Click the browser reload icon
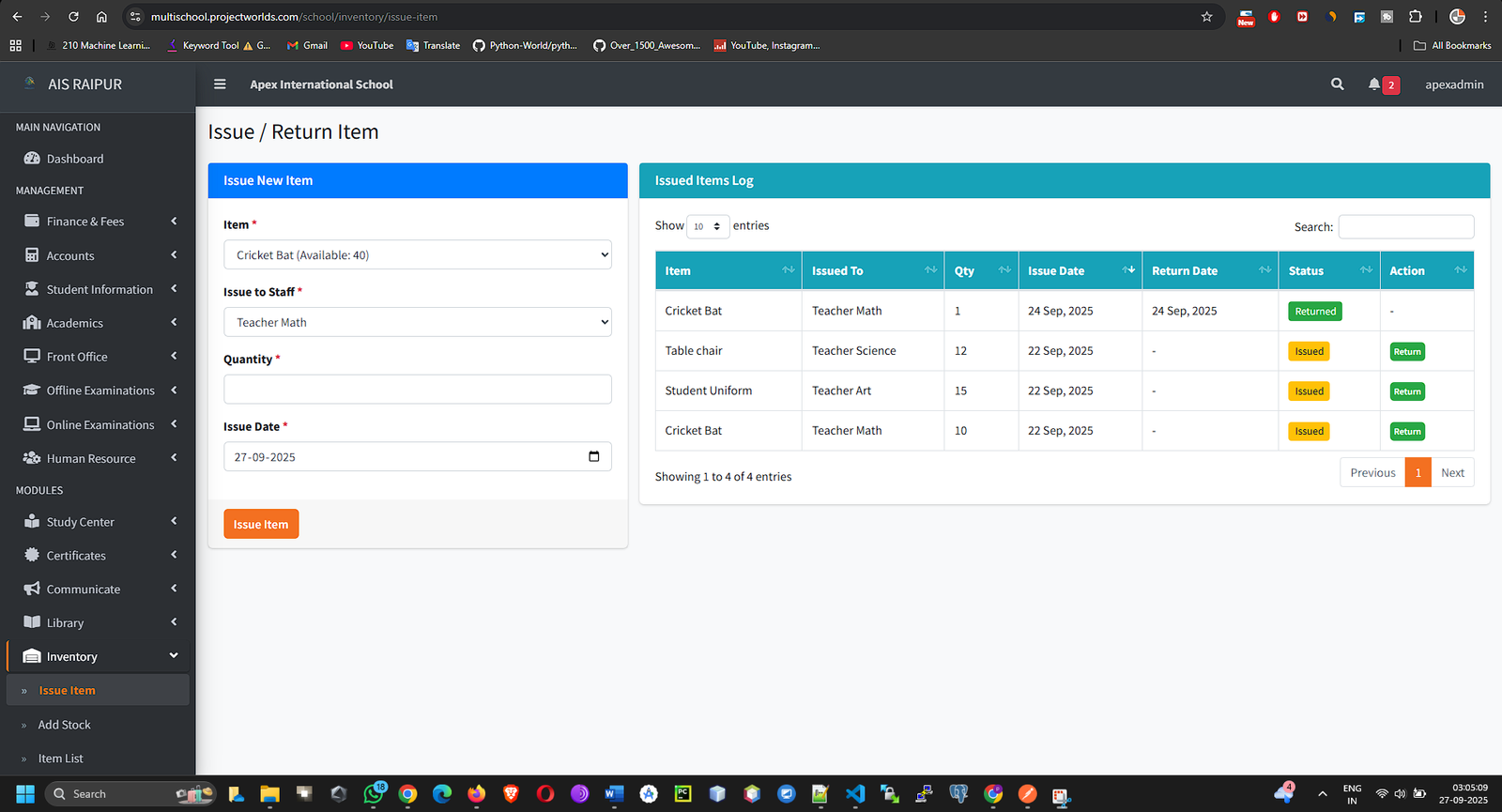The height and width of the screenshot is (812, 1502). (x=73, y=17)
